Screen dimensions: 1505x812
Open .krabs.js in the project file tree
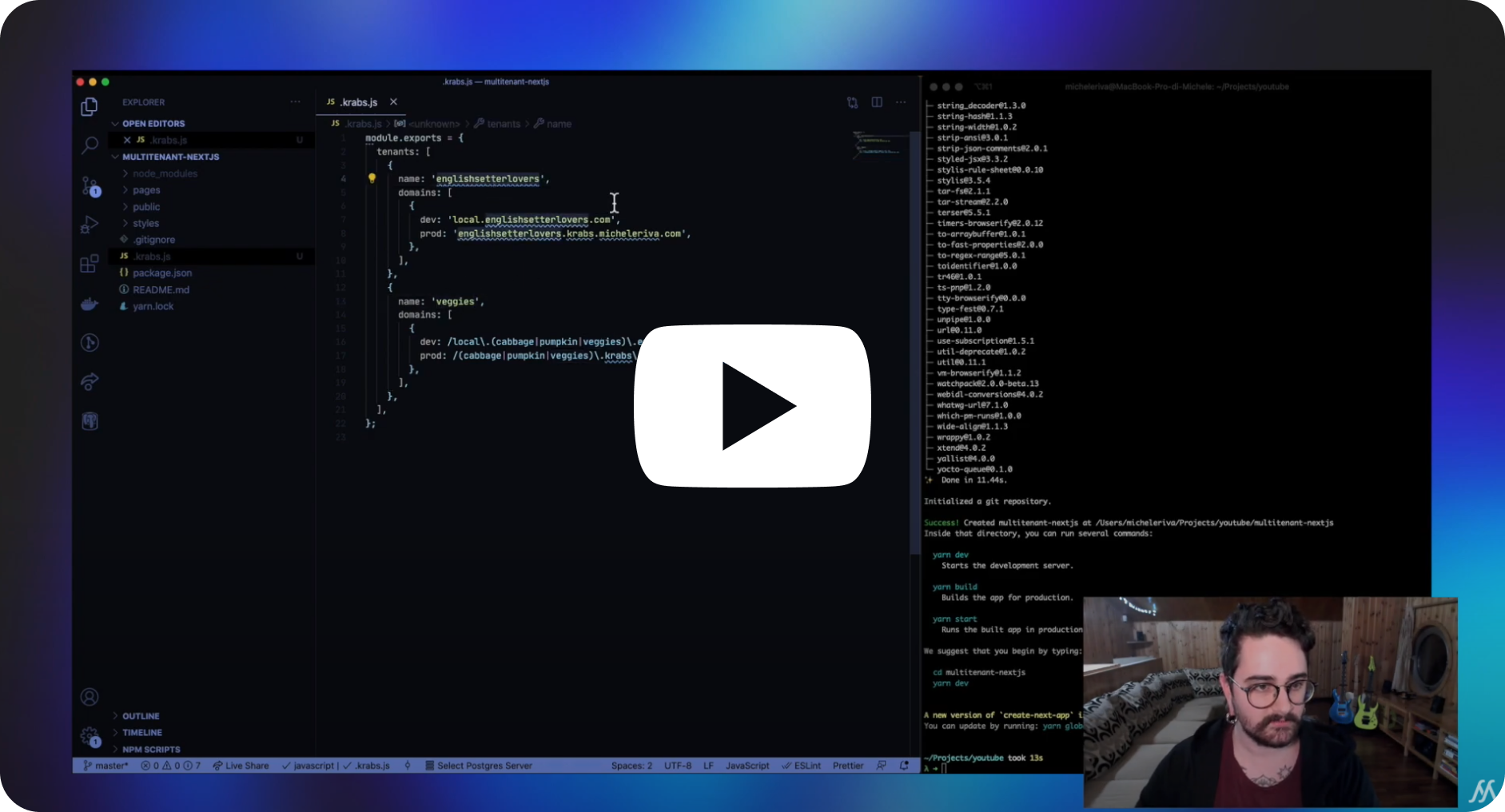coord(152,257)
